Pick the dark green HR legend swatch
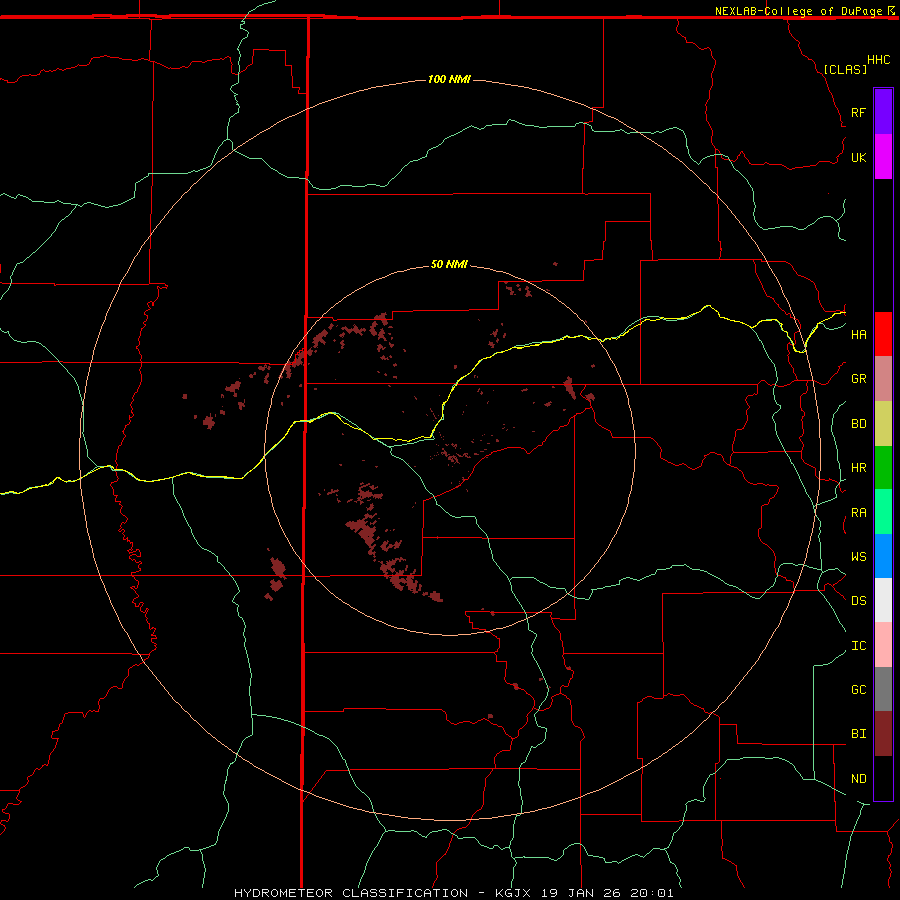 click(883, 468)
